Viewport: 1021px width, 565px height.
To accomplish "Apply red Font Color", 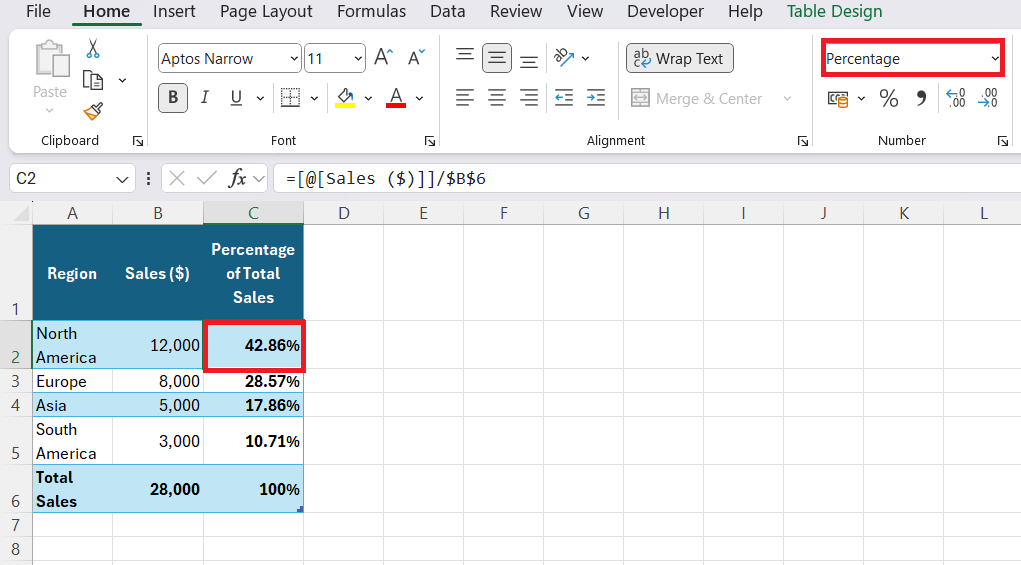I will click(x=396, y=98).
